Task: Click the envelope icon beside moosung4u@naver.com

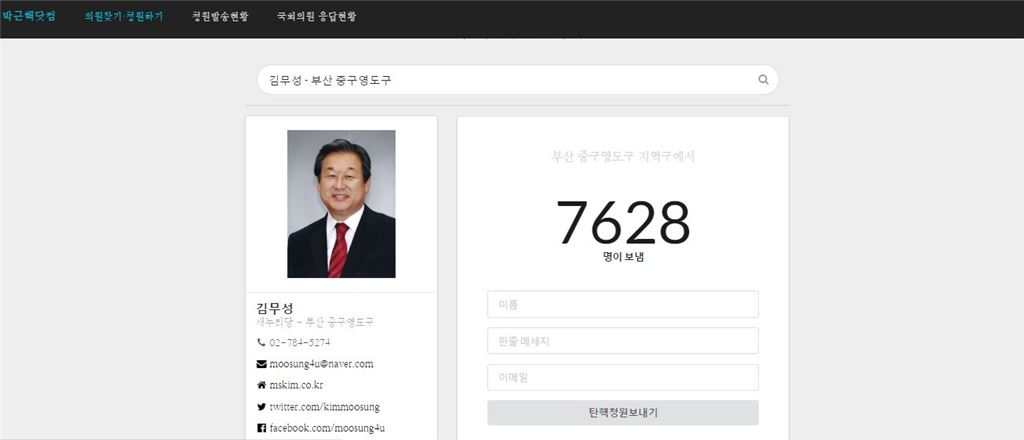Action: click(261, 364)
